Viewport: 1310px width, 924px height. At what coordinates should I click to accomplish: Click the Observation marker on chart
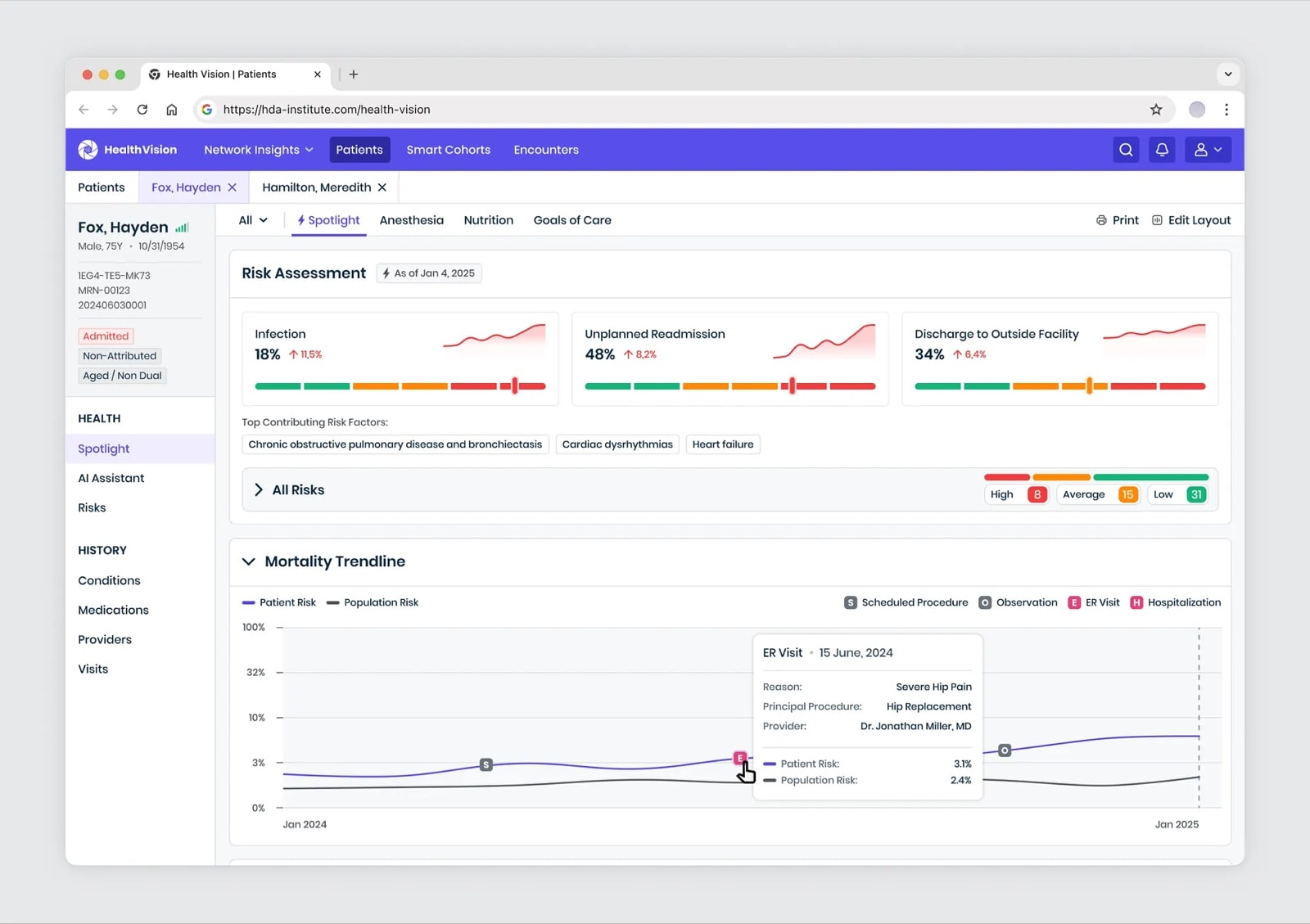pyautogui.click(x=1005, y=750)
